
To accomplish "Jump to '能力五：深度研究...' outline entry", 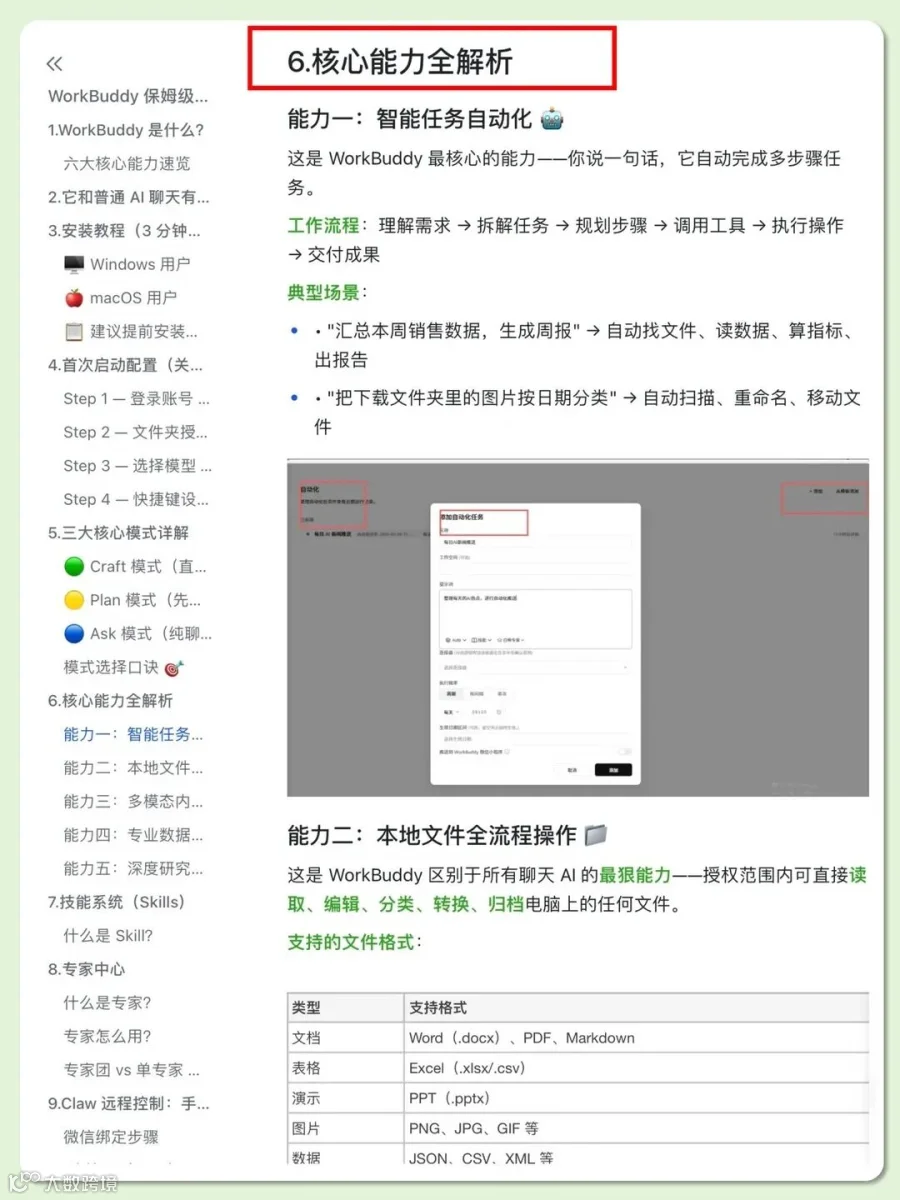I will (134, 868).
